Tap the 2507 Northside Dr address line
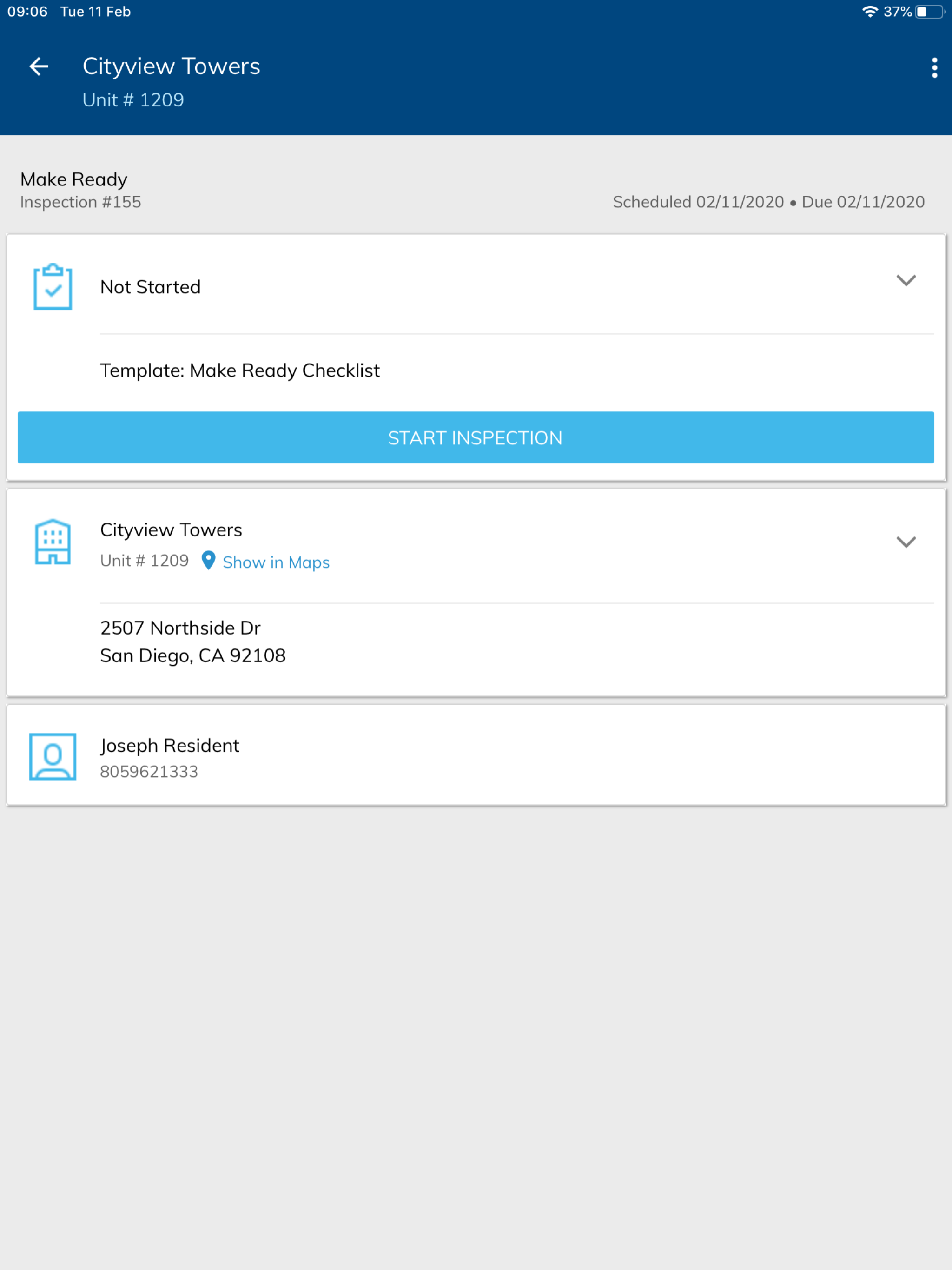Screen dimensions: 952x1270 click(180, 628)
